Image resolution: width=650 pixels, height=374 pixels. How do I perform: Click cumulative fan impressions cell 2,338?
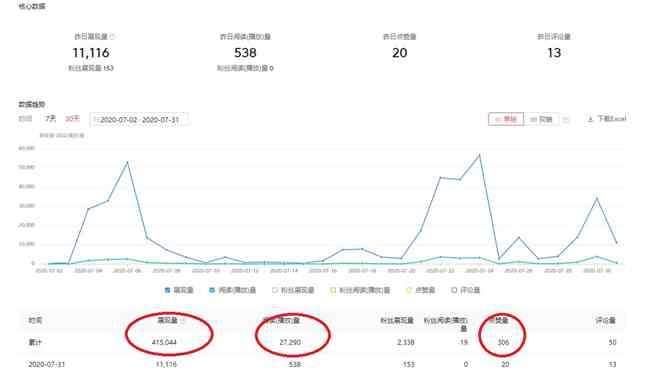click(406, 342)
